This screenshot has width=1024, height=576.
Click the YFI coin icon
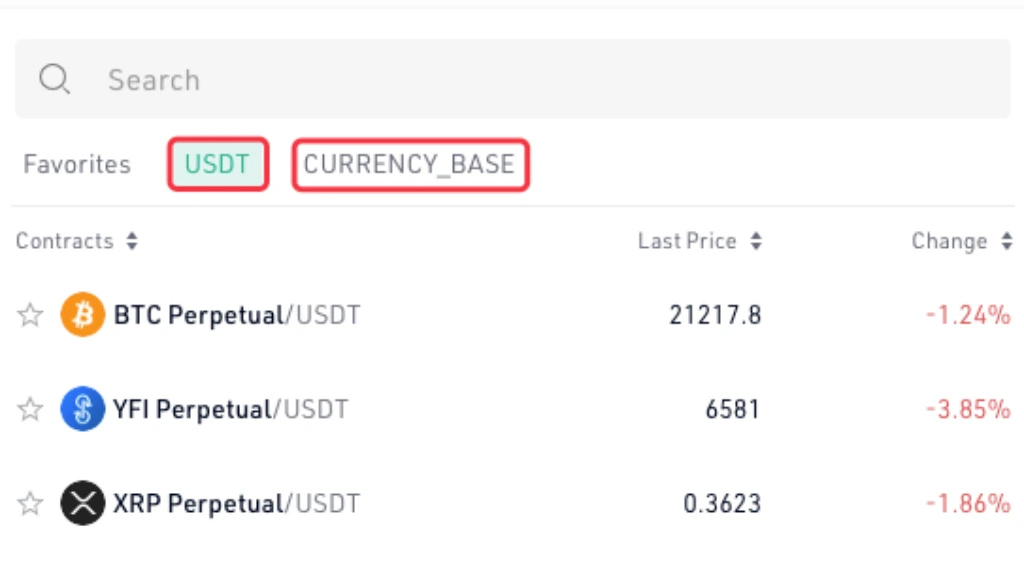(83, 409)
